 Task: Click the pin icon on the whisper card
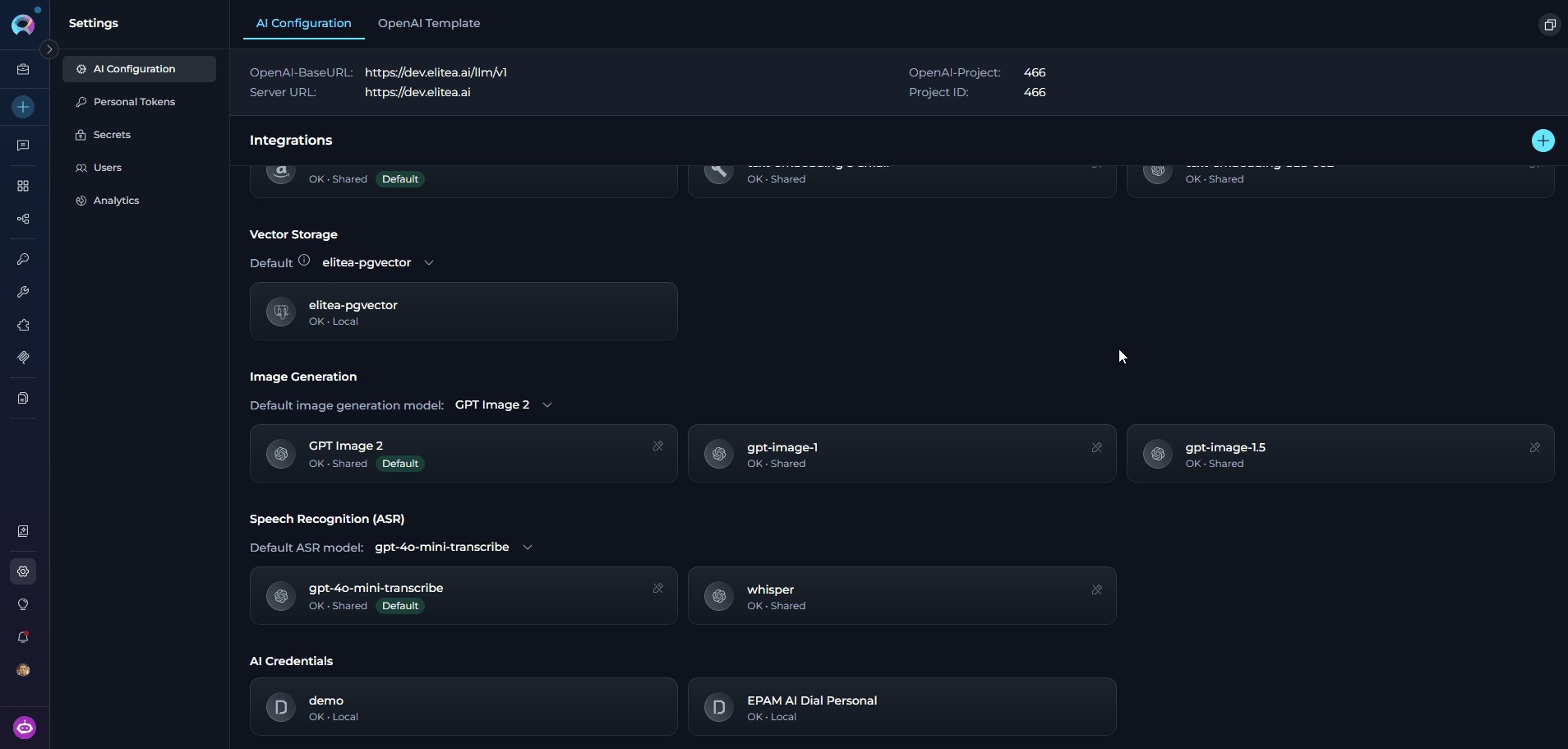[x=1096, y=589]
